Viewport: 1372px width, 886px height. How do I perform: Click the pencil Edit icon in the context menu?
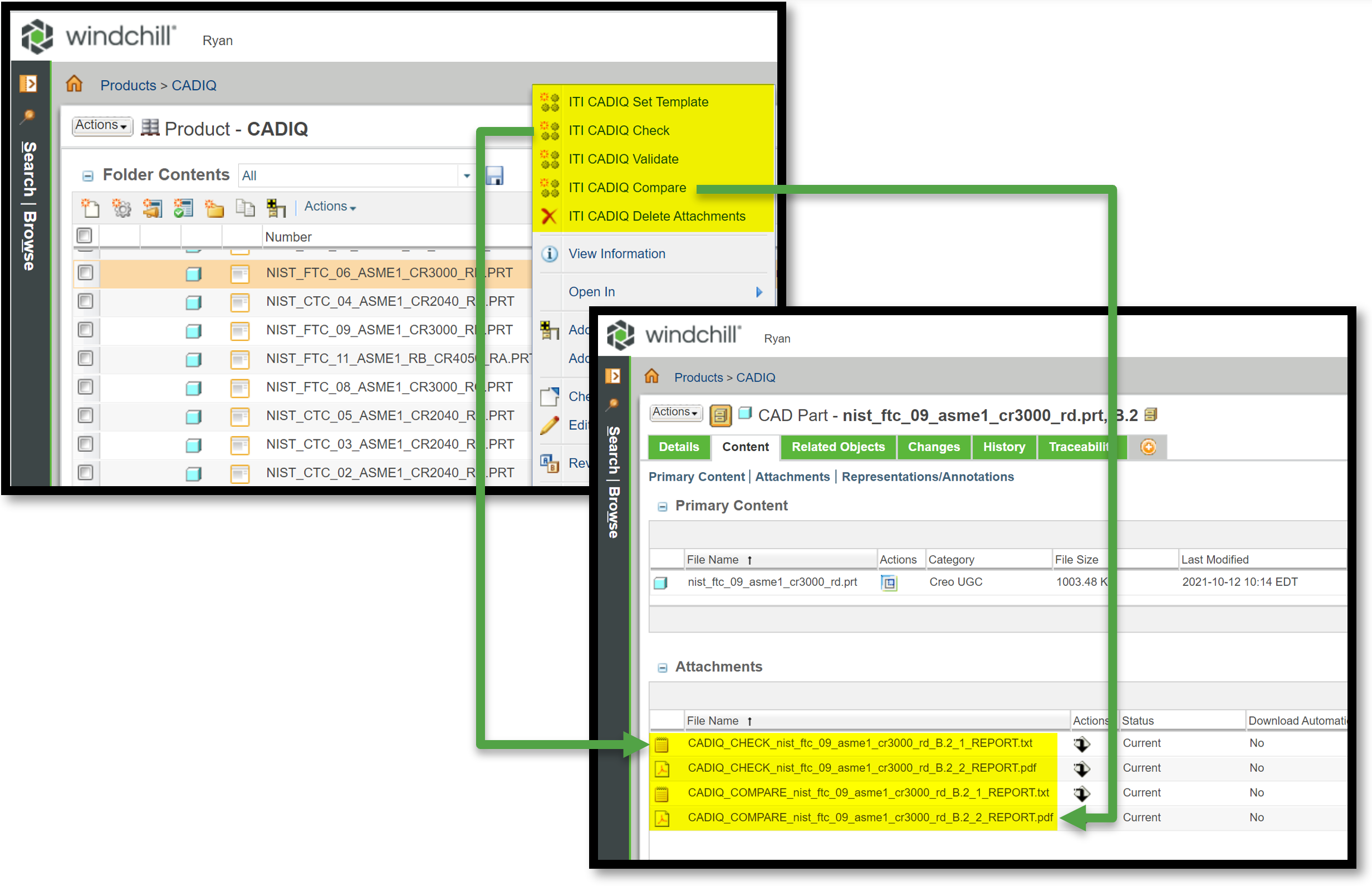pyautogui.click(x=550, y=426)
